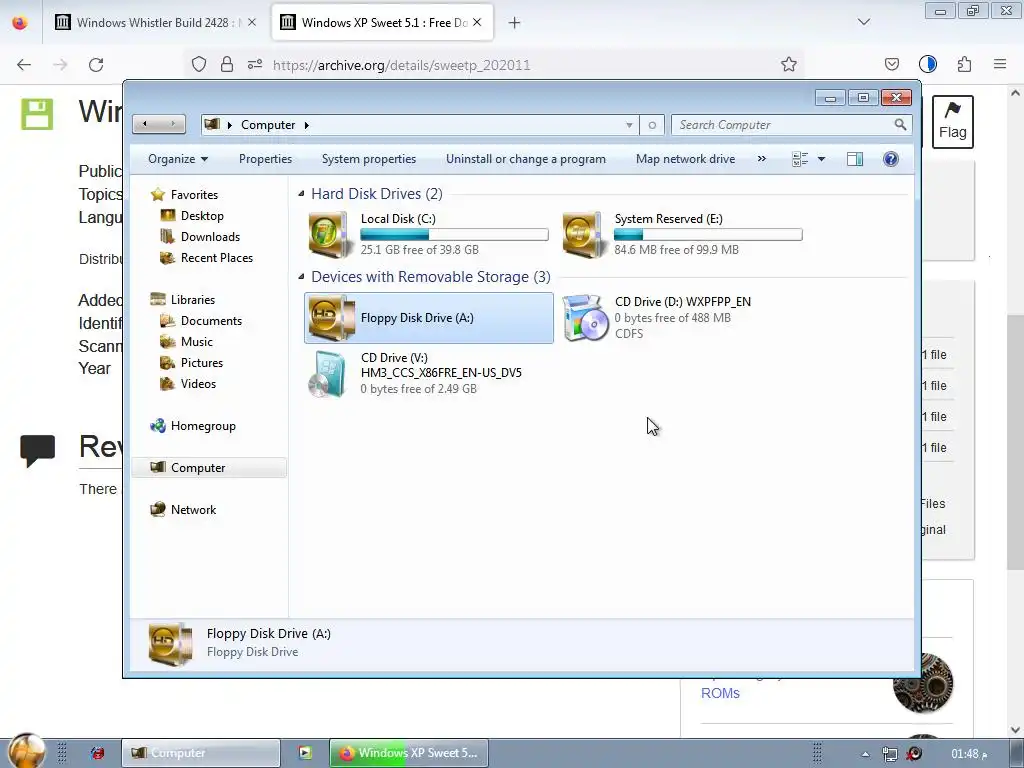Click Explorer back arrow button
This screenshot has height=768, width=1024.
coord(145,124)
